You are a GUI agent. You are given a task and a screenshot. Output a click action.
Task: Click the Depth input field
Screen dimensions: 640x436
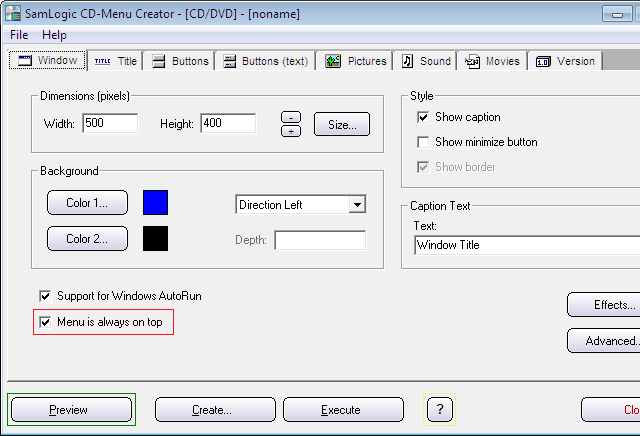(320, 240)
